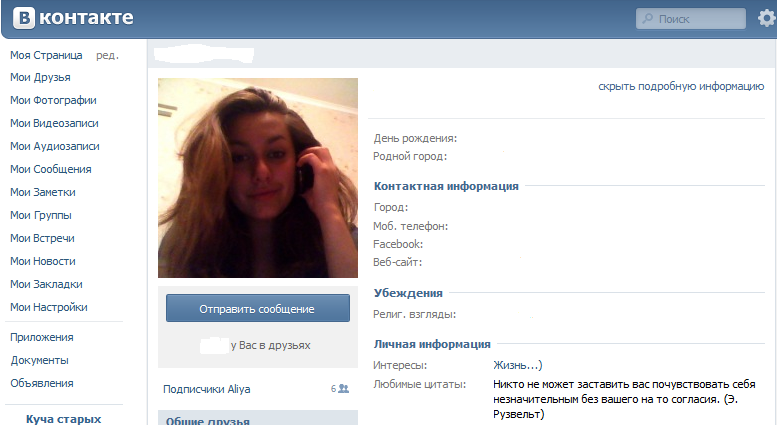Open Приложения in the sidebar
Image resolution: width=777 pixels, height=425 pixels.
tap(42, 337)
